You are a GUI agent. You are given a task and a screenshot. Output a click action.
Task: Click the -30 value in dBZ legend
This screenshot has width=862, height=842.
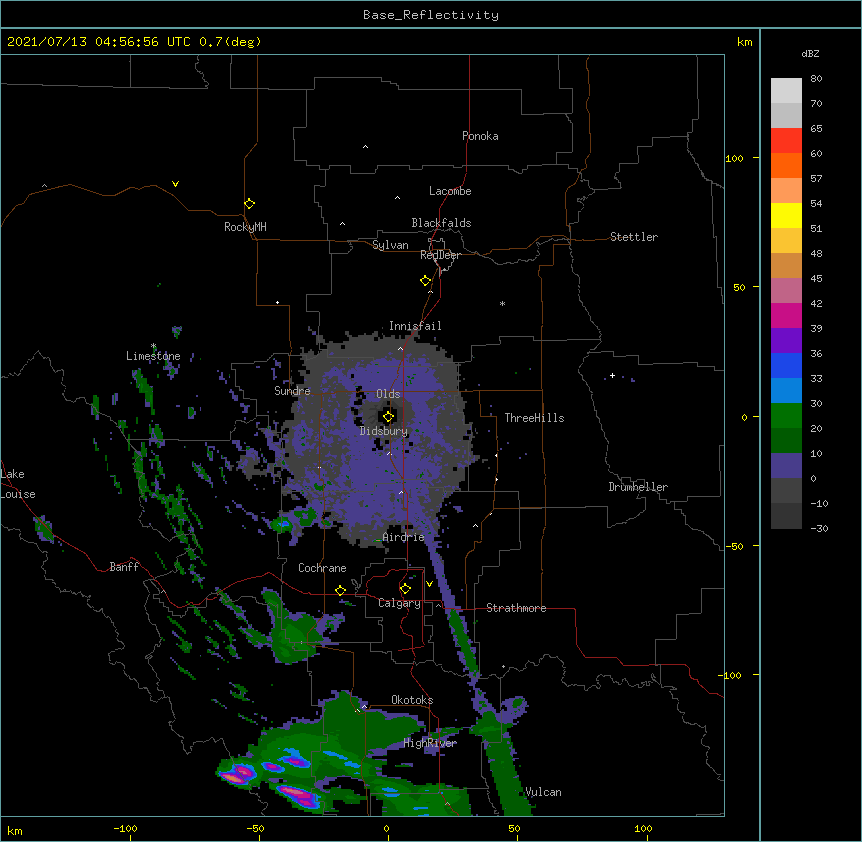(819, 528)
